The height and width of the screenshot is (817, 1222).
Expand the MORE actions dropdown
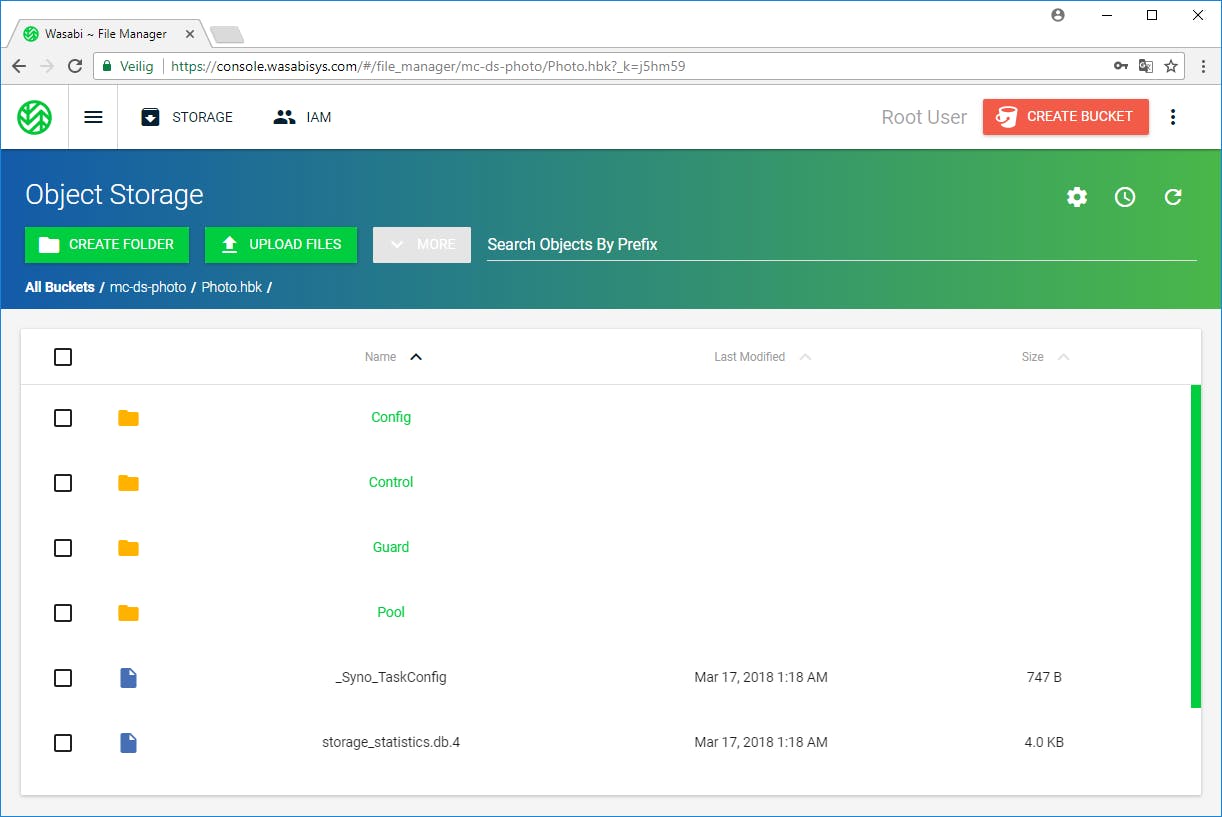(x=421, y=244)
